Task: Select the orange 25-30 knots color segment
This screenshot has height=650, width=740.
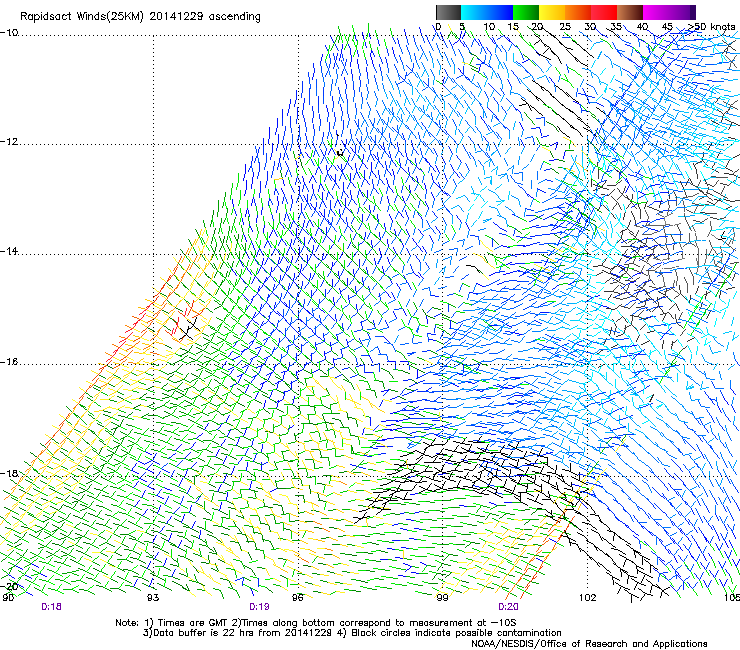Action: point(578,12)
